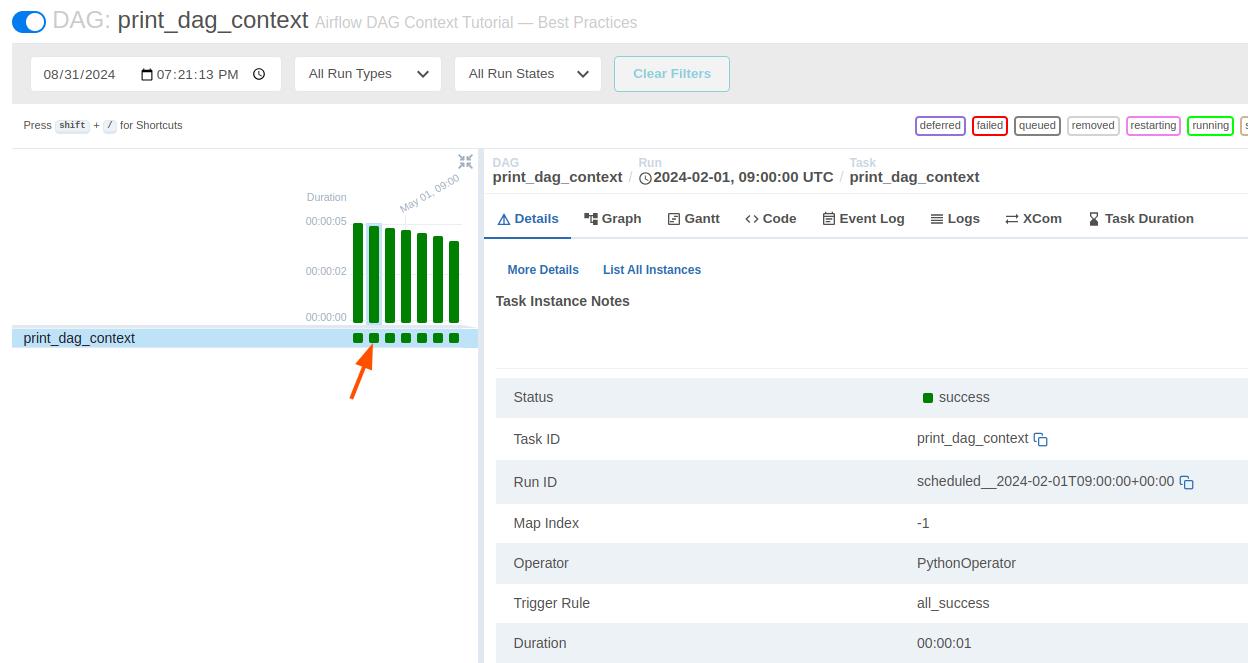The width and height of the screenshot is (1248, 663).
Task: Open the Event Log tab
Action: (x=863, y=219)
